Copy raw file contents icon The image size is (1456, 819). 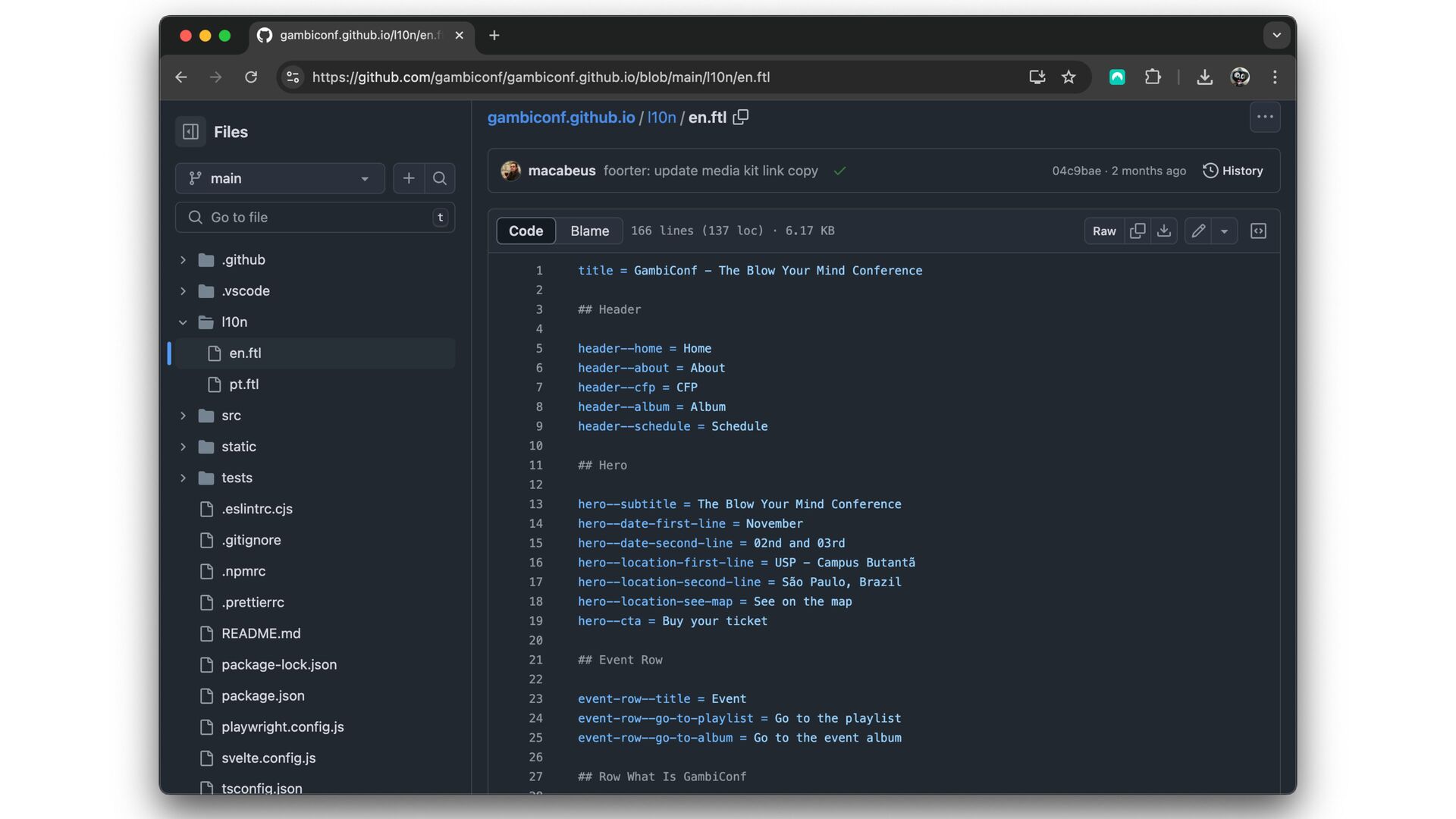pos(1137,231)
